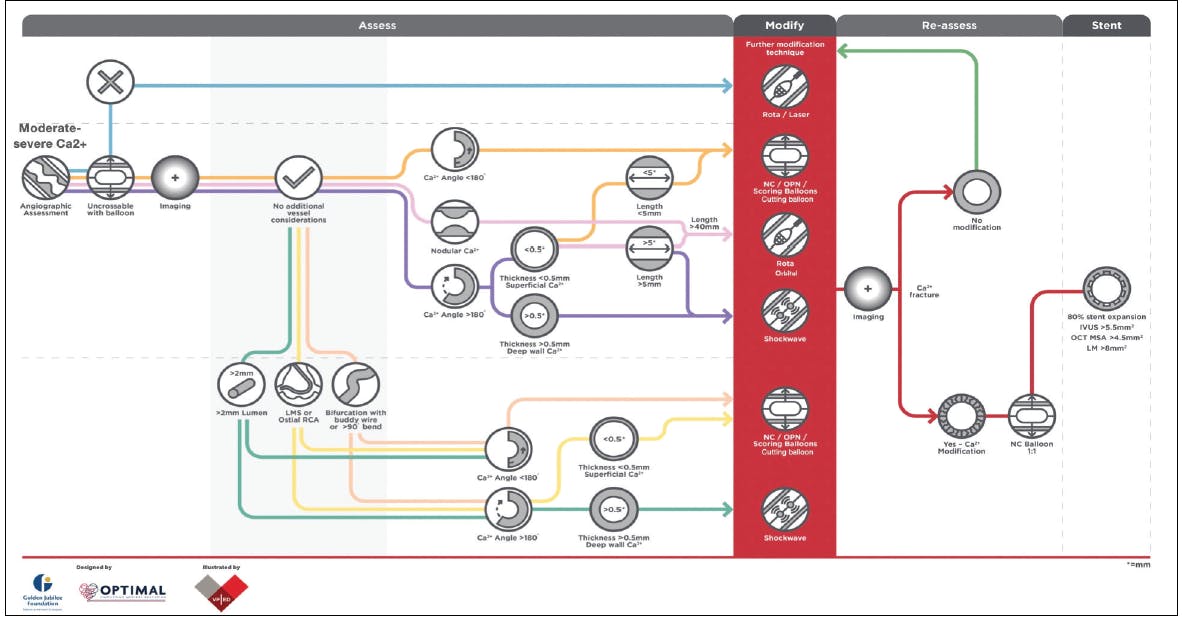Click the 80% stent expansion icon

coord(1106,290)
